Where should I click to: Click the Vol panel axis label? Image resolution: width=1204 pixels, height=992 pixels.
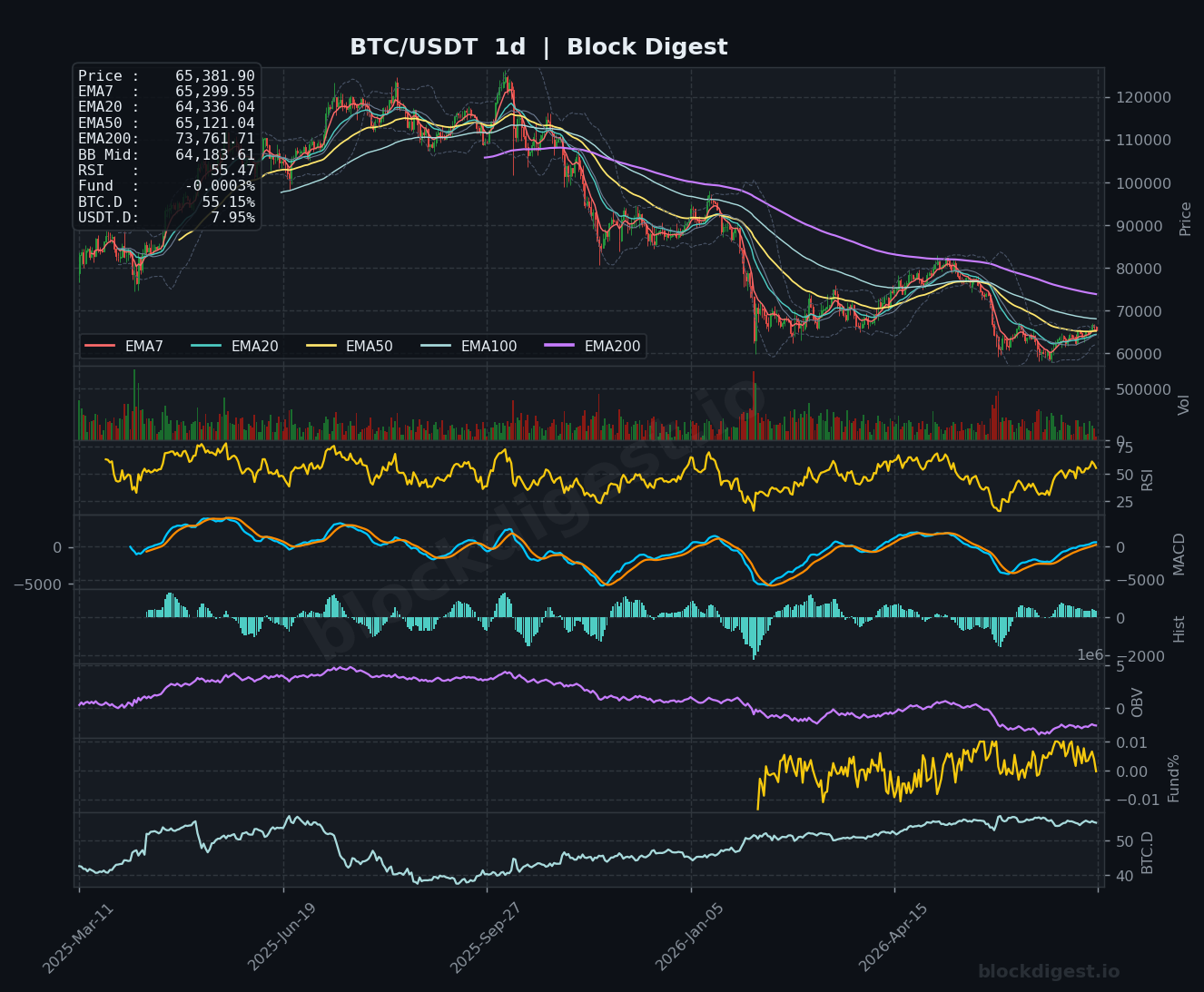click(1183, 405)
